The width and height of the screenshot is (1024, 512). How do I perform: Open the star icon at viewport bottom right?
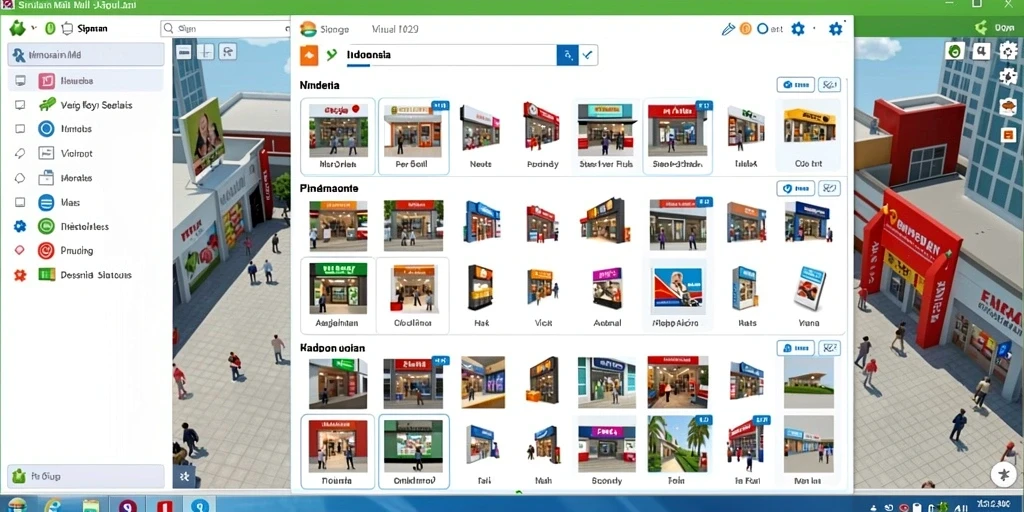click(x=1001, y=475)
